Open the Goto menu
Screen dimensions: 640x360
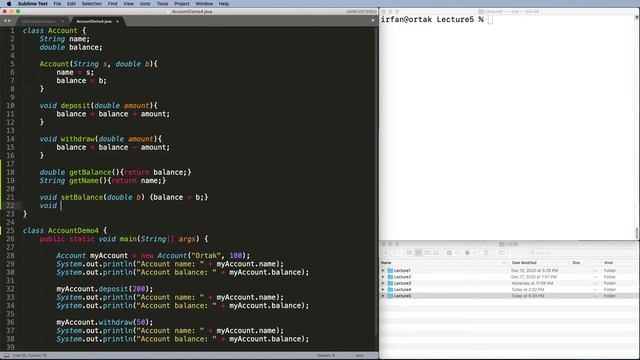click(145, 4)
